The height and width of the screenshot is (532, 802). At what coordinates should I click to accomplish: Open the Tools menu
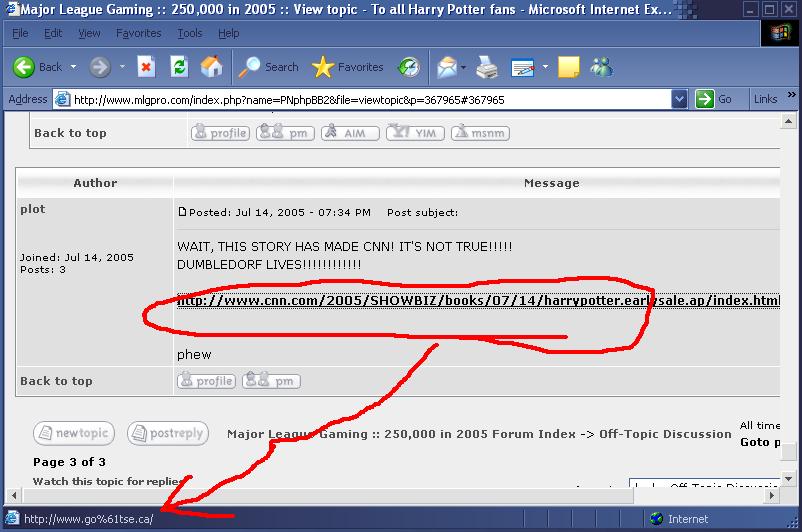[x=190, y=33]
